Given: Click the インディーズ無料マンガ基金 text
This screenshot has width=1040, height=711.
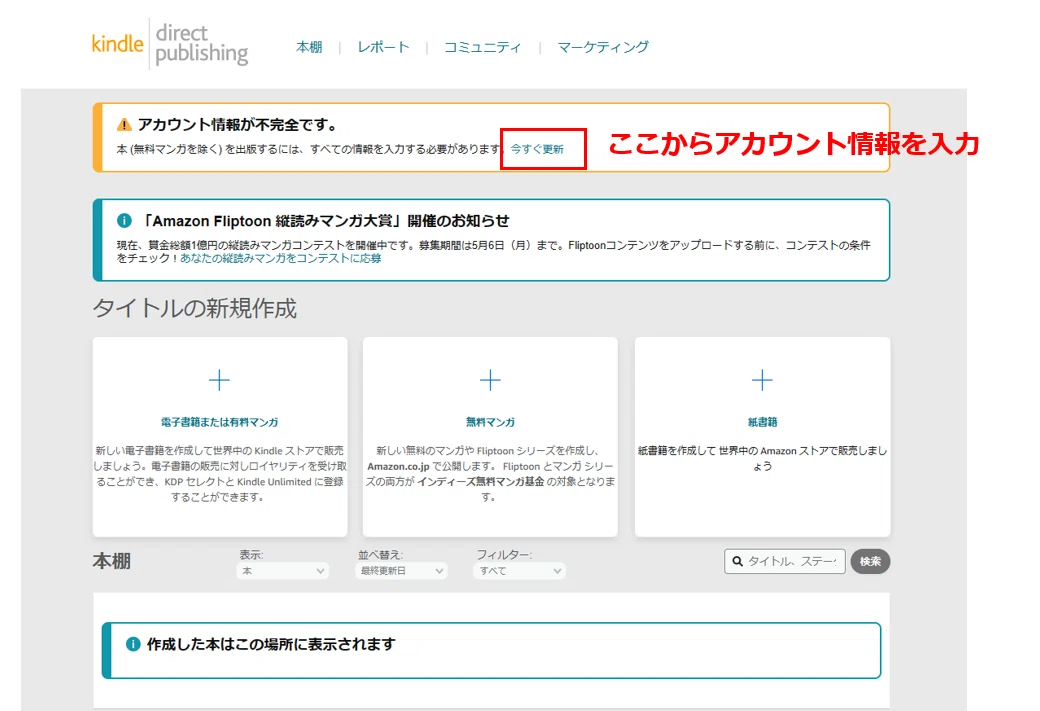Looking at the screenshot, I should (481, 482).
